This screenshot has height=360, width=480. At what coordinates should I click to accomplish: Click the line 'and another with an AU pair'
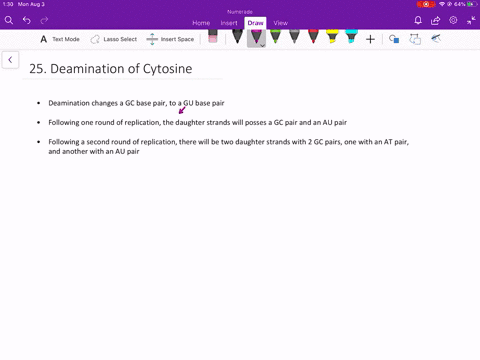coord(94,151)
